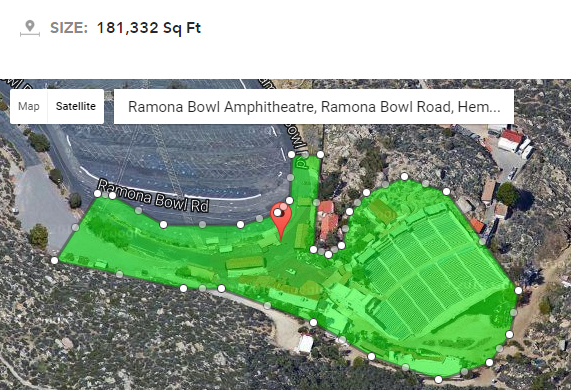Select the top-right vertex of the narrow road strip
Image resolution: width=571 pixels, height=390 pixels.
click(x=320, y=155)
